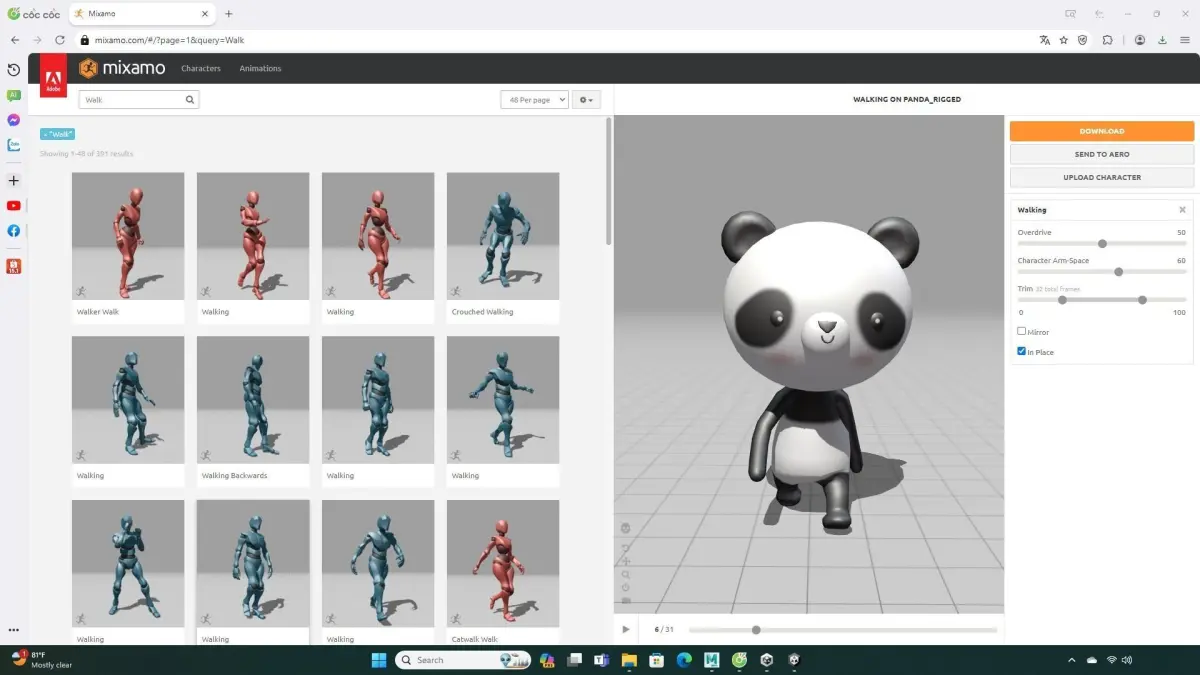
Task: Select the Crouched Walking animation thumbnail
Action: point(503,236)
